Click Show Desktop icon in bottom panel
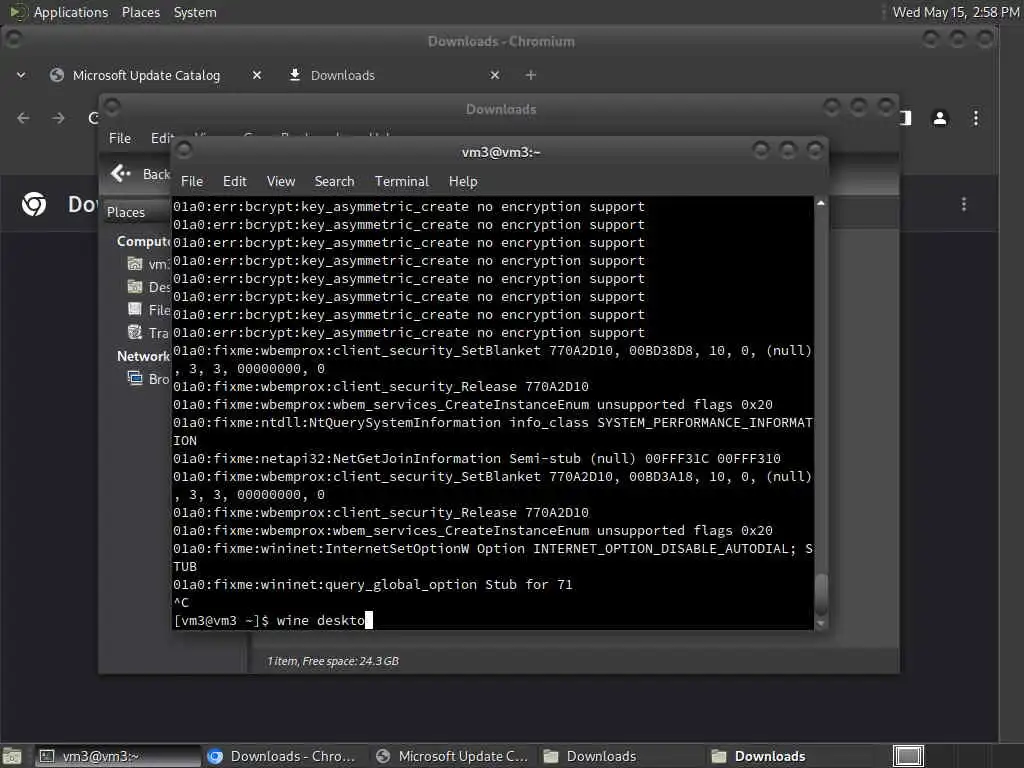The image size is (1024, 768). pos(12,756)
